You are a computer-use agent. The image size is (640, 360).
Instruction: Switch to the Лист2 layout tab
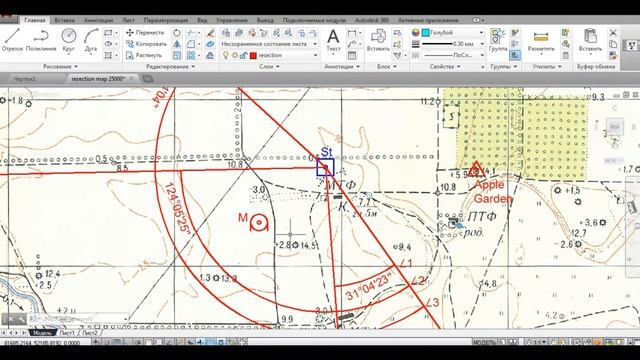[x=90, y=333]
